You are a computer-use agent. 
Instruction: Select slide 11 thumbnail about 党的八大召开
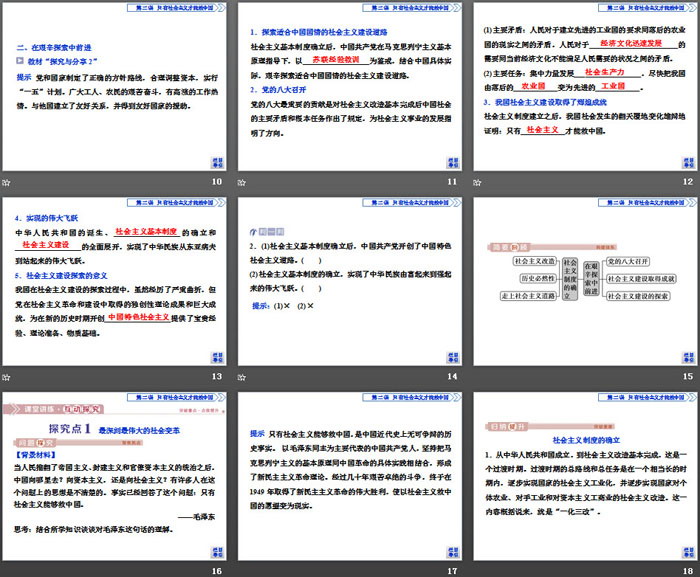(x=350, y=87)
